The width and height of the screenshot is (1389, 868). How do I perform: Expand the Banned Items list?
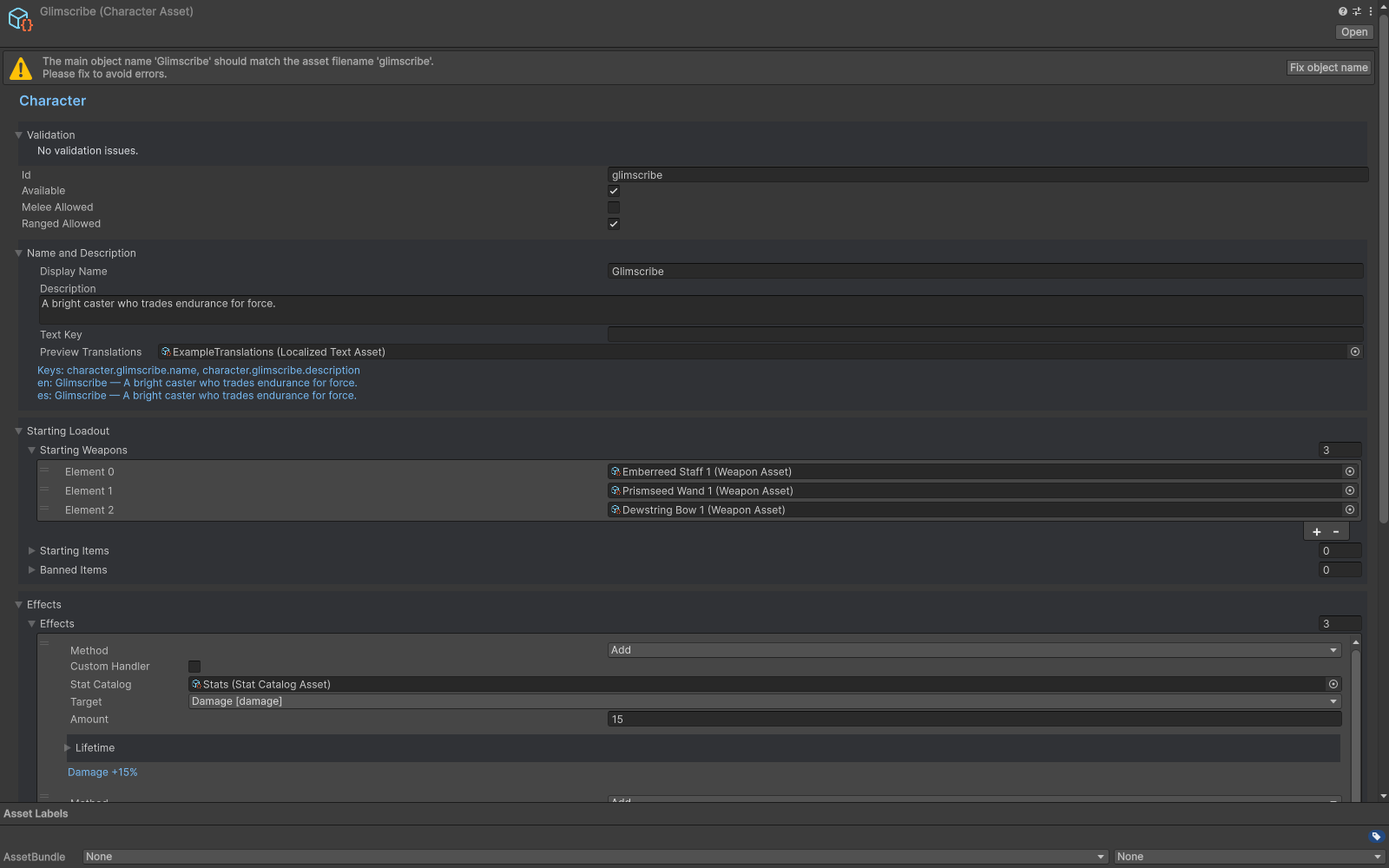tap(31, 570)
